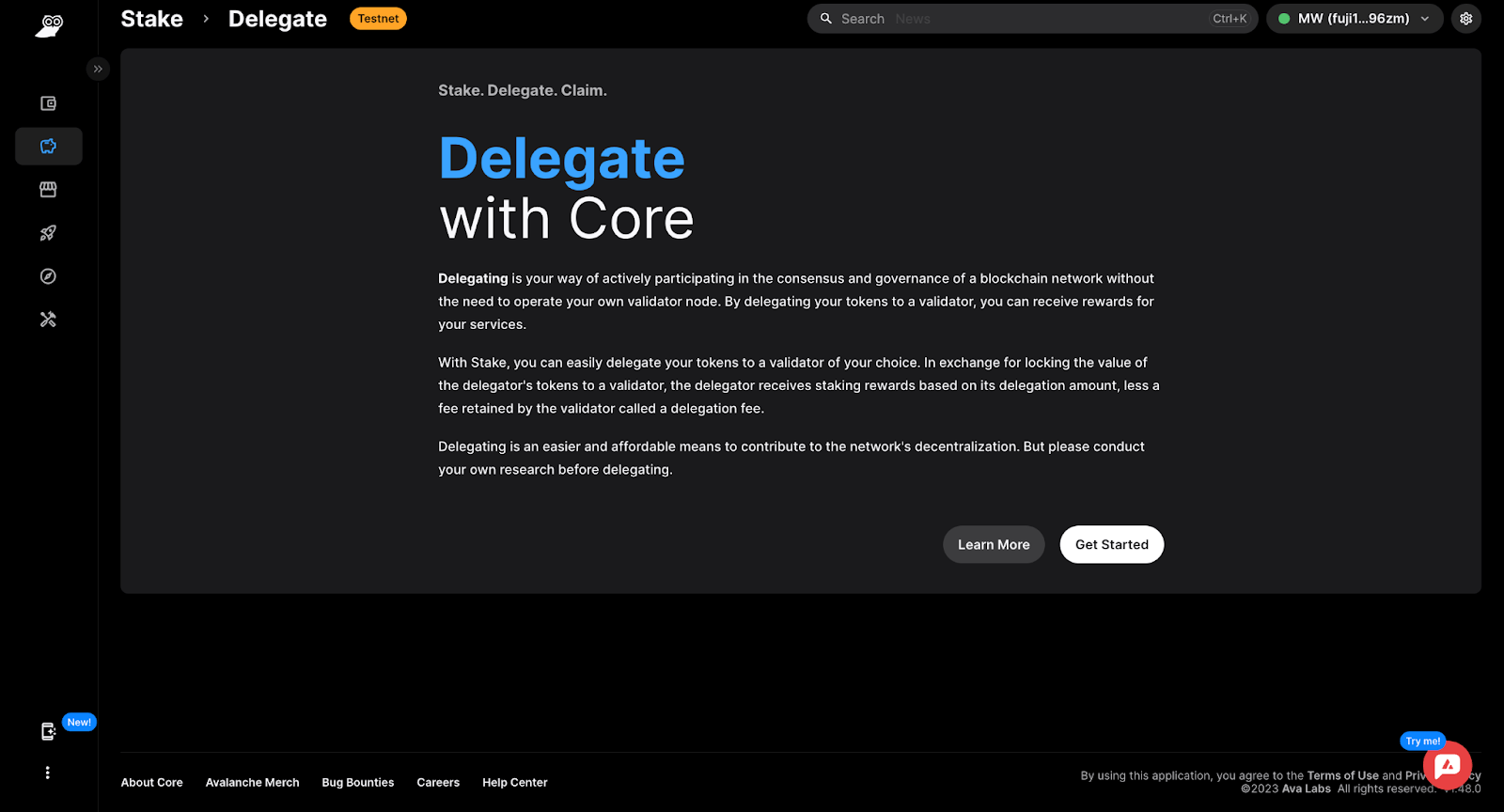Open the Tools wrench sidebar icon
The image size is (1504, 812).
coord(49,320)
